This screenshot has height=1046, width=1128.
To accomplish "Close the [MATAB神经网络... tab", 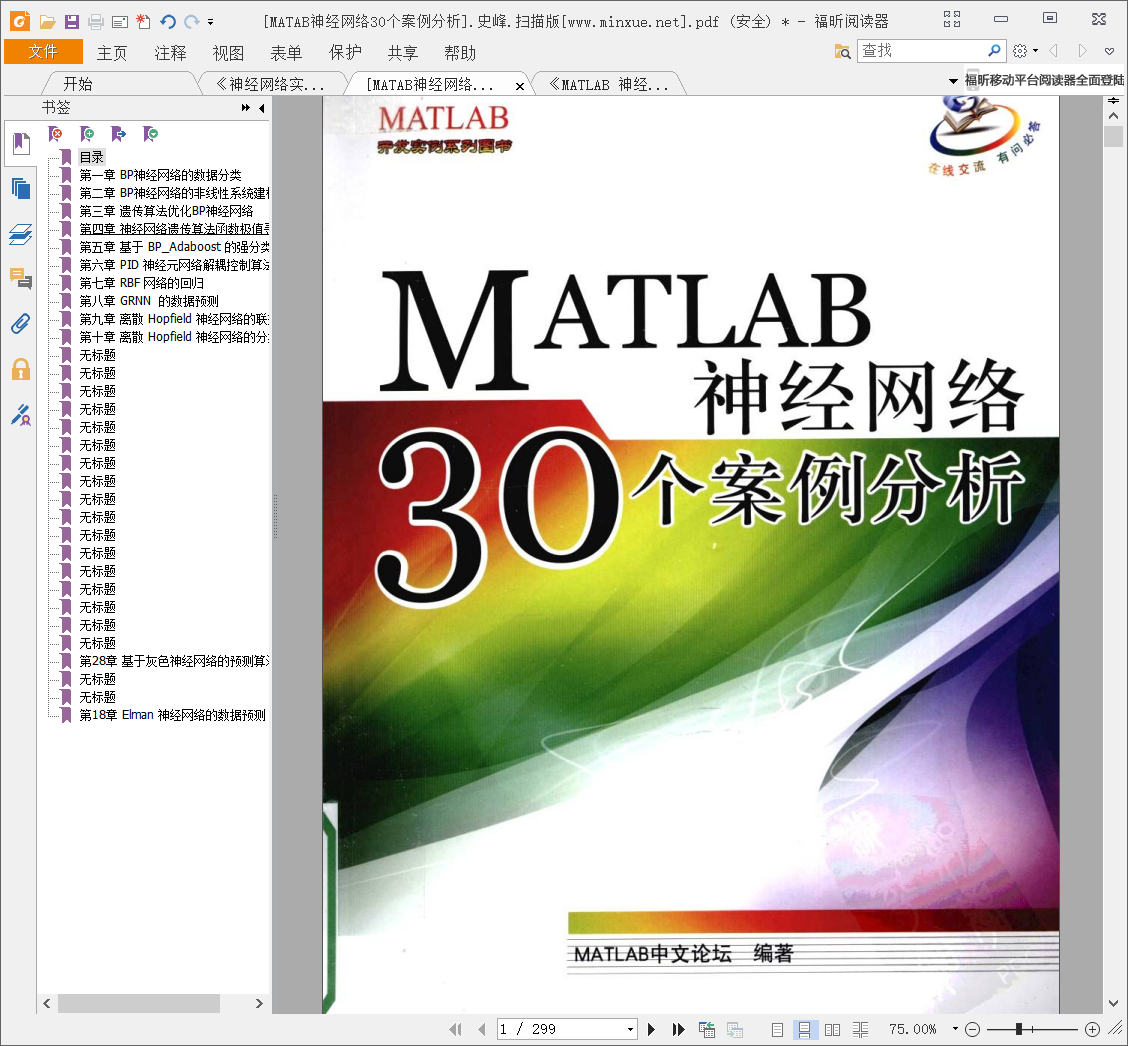I will [519, 86].
